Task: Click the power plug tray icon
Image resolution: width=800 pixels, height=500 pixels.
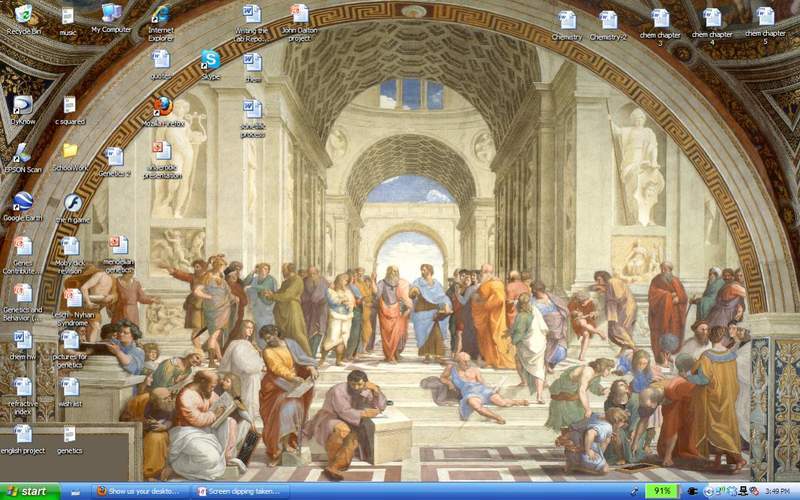Action: [x=692, y=491]
